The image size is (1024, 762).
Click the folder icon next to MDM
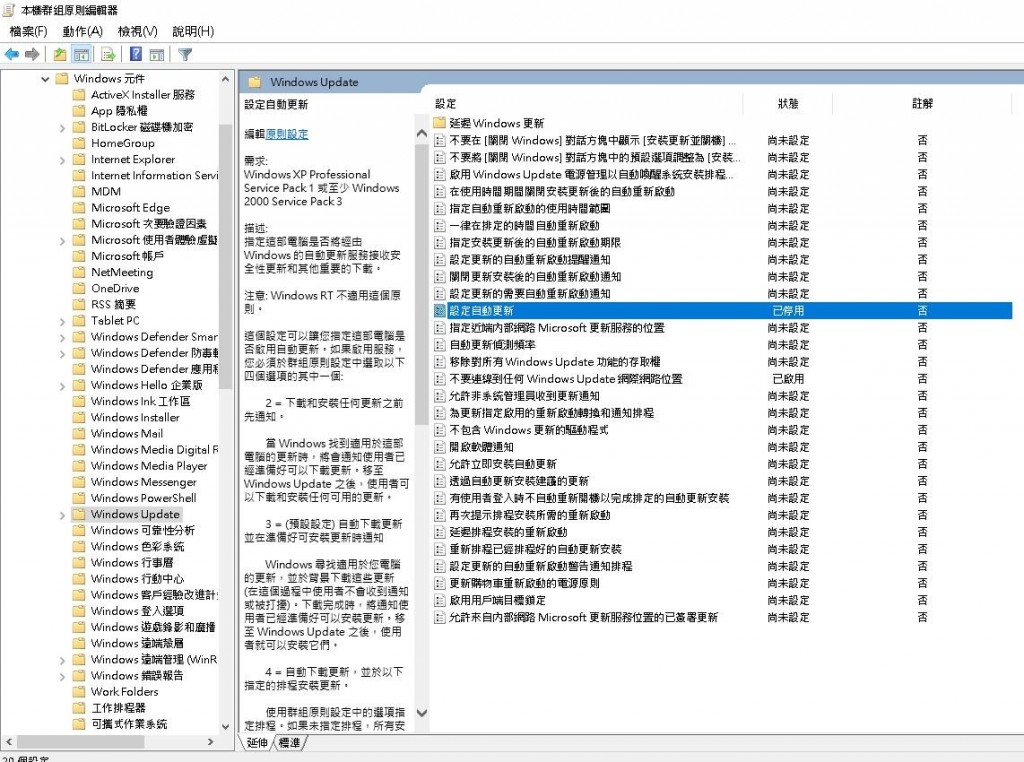click(x=79, y=191)
